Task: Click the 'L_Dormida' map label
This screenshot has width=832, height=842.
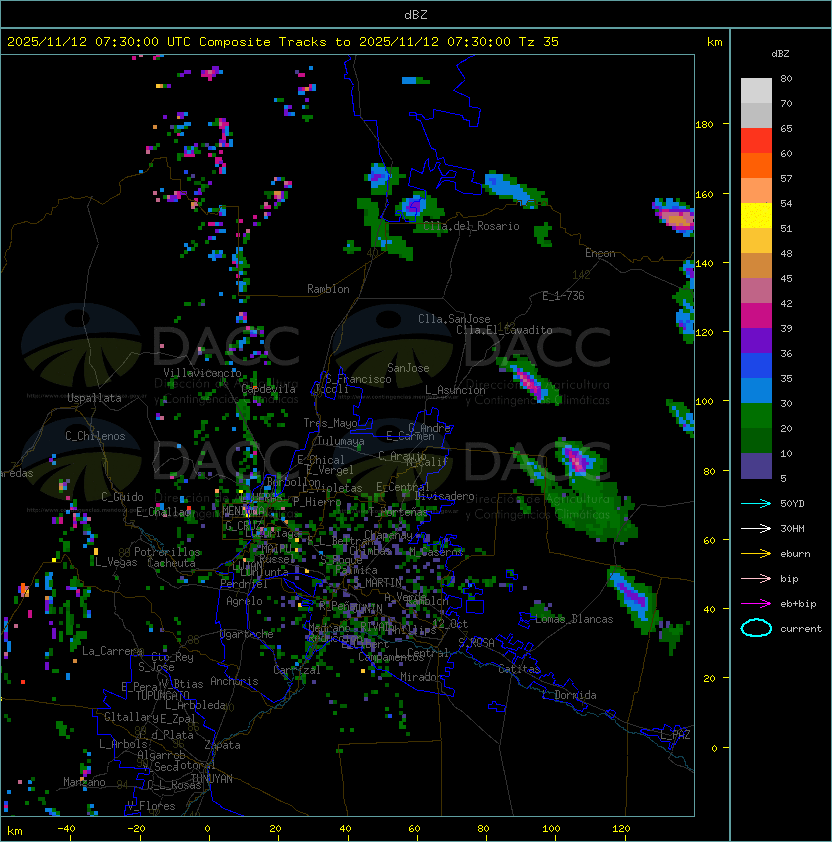Action: pyautogui.click(x=569, y=695)
